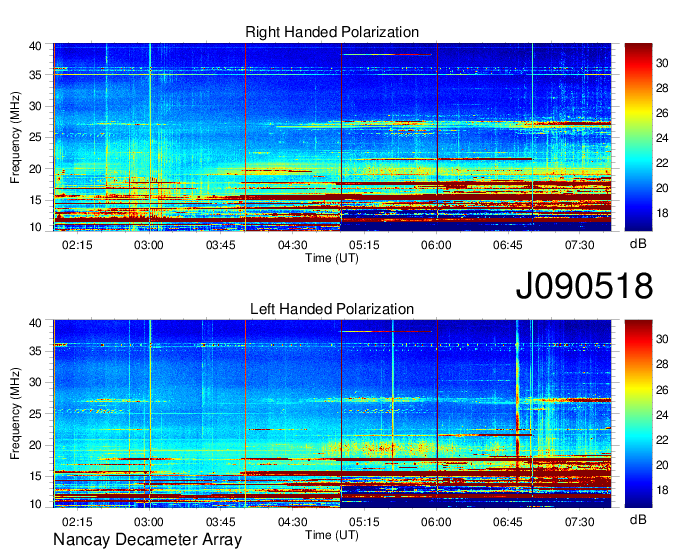Click 25 MHz tick on right-handed plot
680x552 pixels.
(x=35, y=137)
